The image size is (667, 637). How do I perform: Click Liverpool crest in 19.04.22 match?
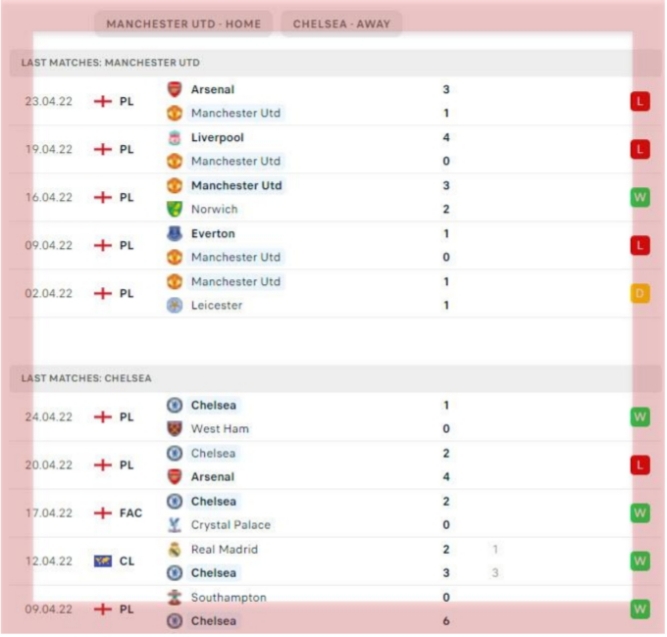click(174, 138)
